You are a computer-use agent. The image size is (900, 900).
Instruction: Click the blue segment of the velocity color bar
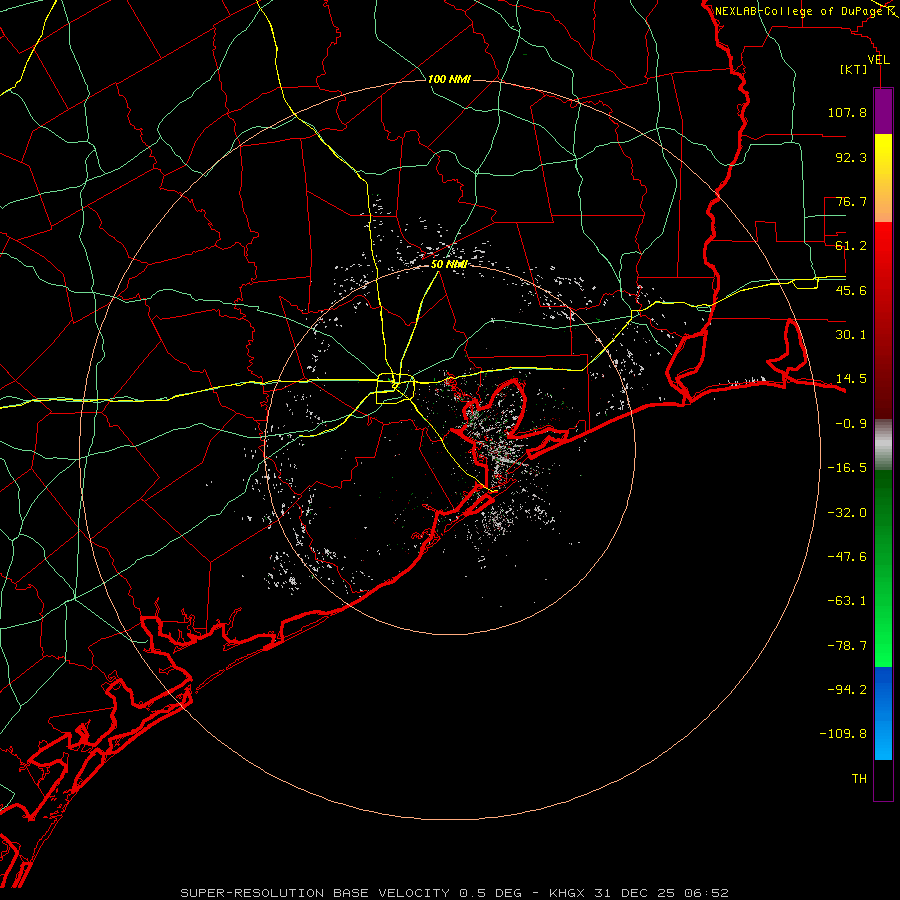(883, 713)
